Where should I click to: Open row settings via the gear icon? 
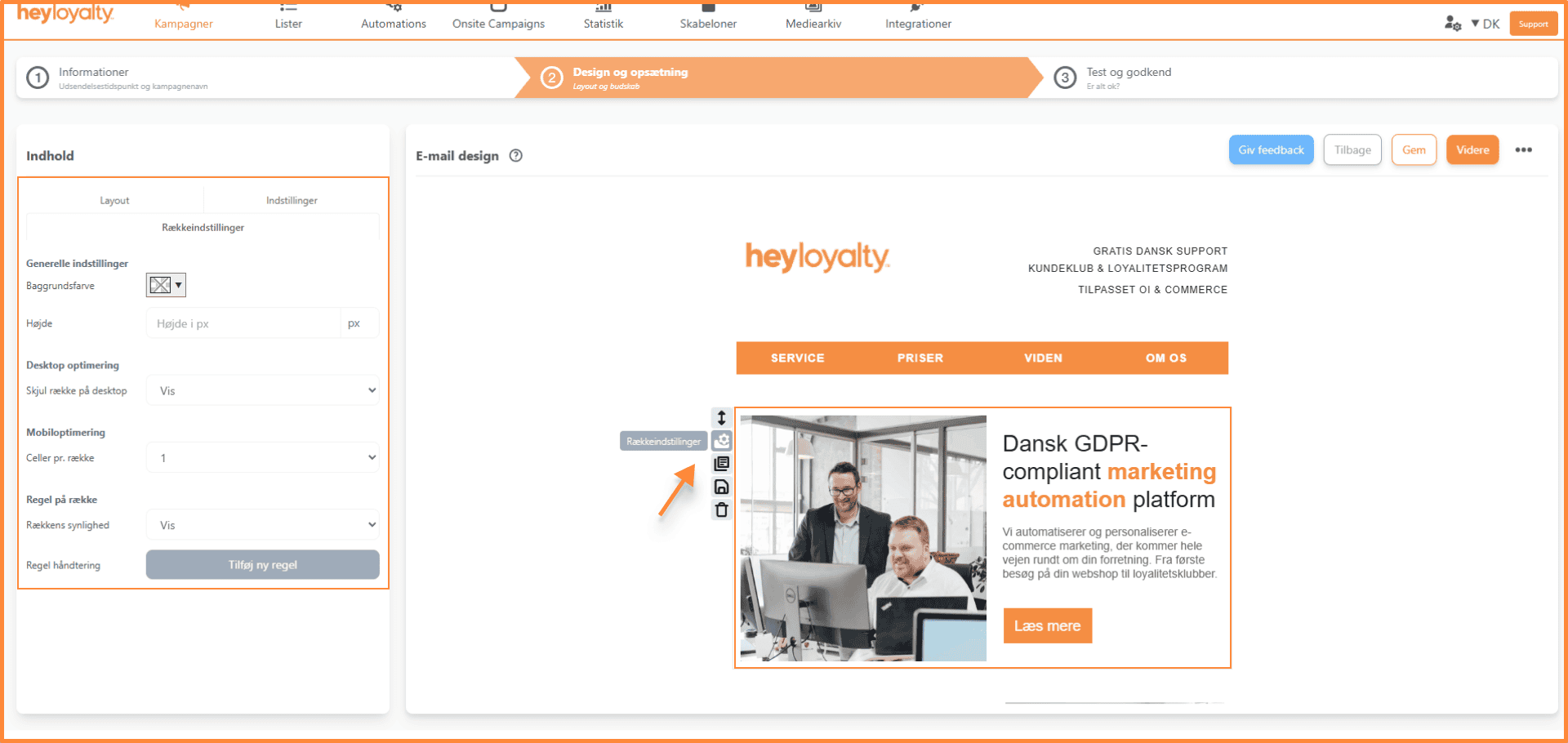point(721,441)
